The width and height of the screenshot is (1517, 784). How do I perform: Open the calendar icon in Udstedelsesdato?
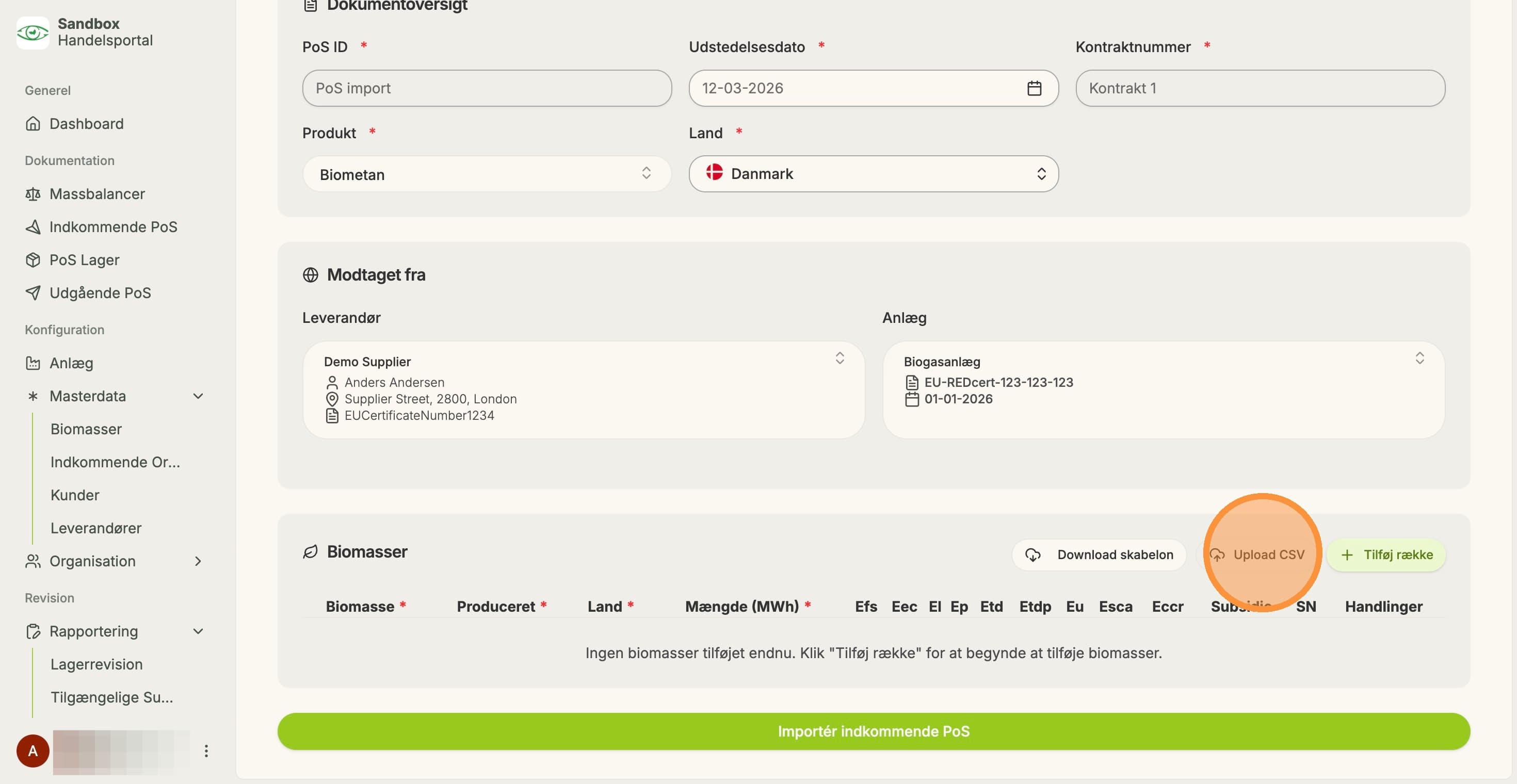click(x=1034, y=88)
